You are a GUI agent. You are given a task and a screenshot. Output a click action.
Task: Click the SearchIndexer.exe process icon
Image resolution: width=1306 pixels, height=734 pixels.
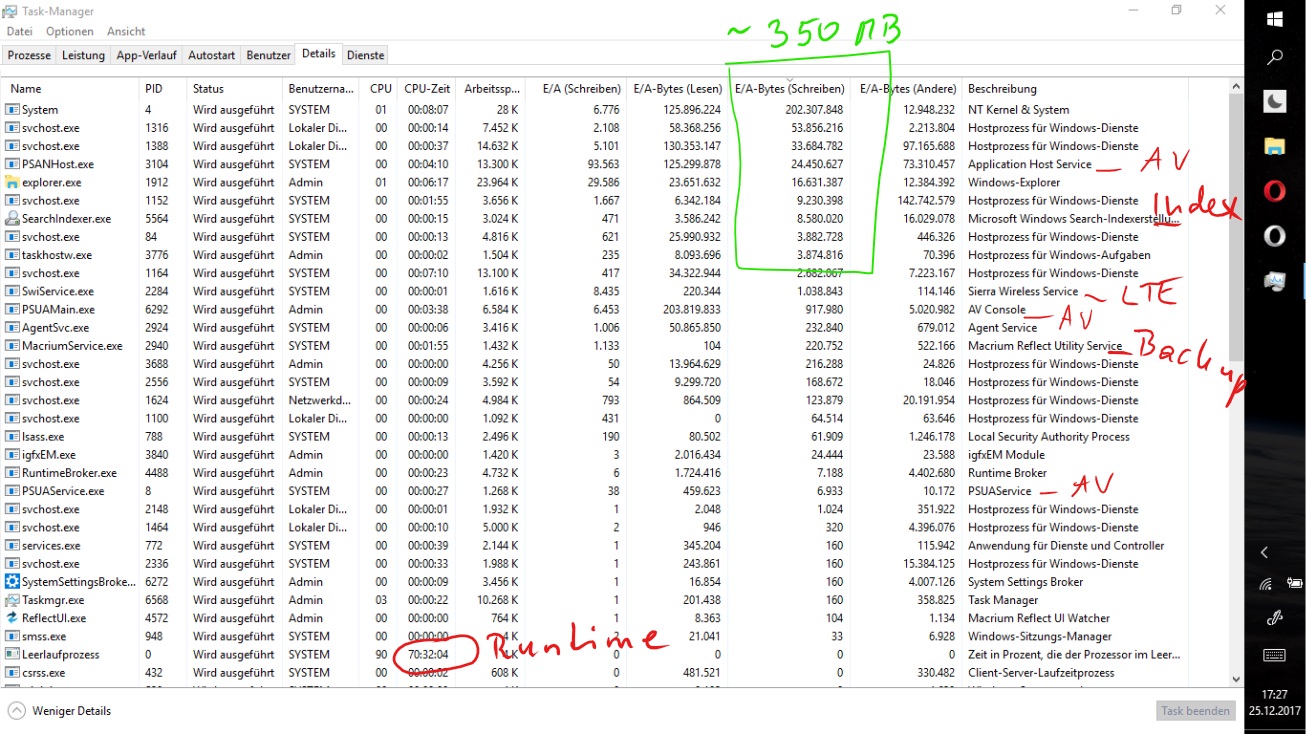click(x=12, y=219)
